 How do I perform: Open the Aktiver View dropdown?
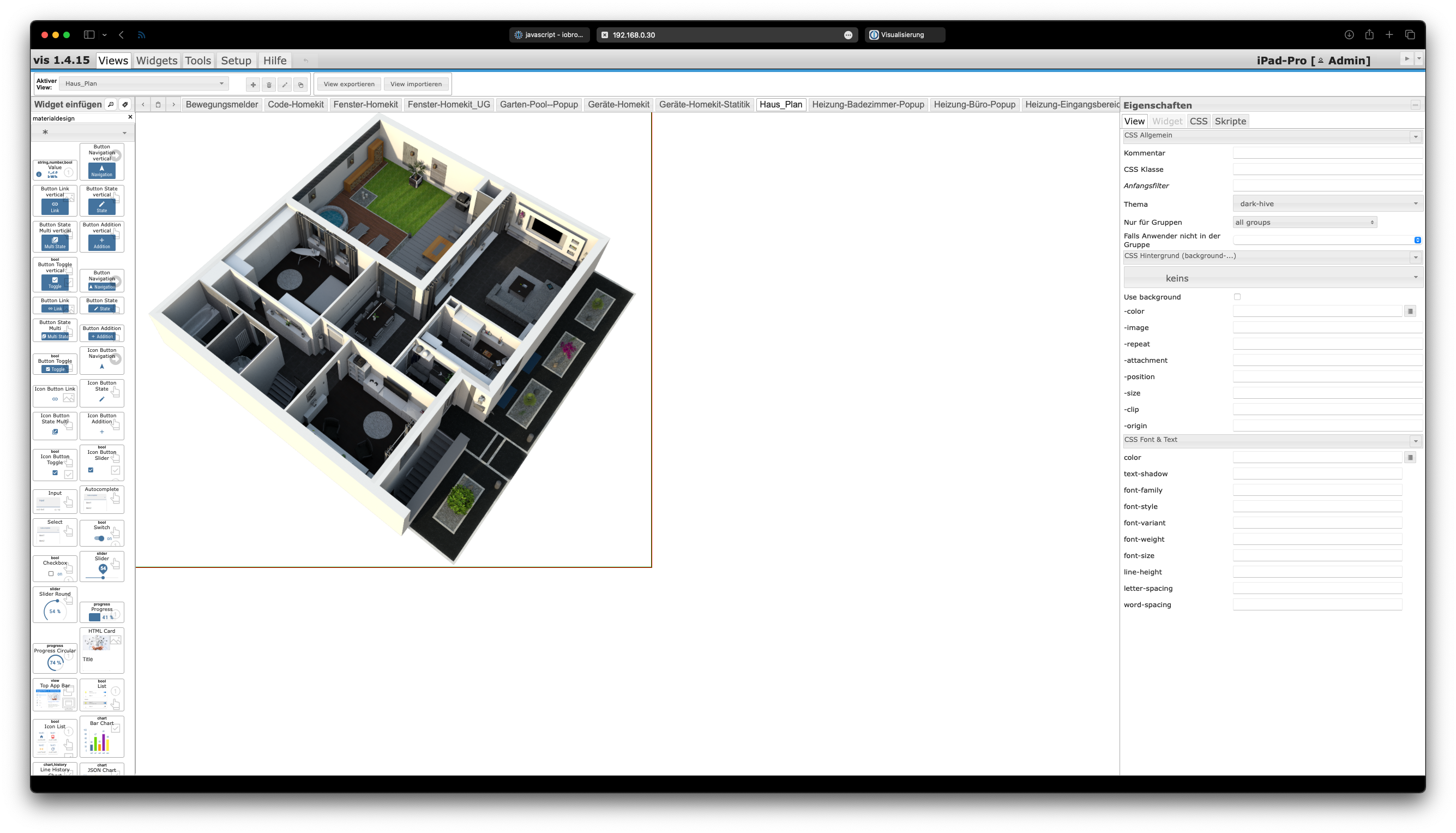143,83
